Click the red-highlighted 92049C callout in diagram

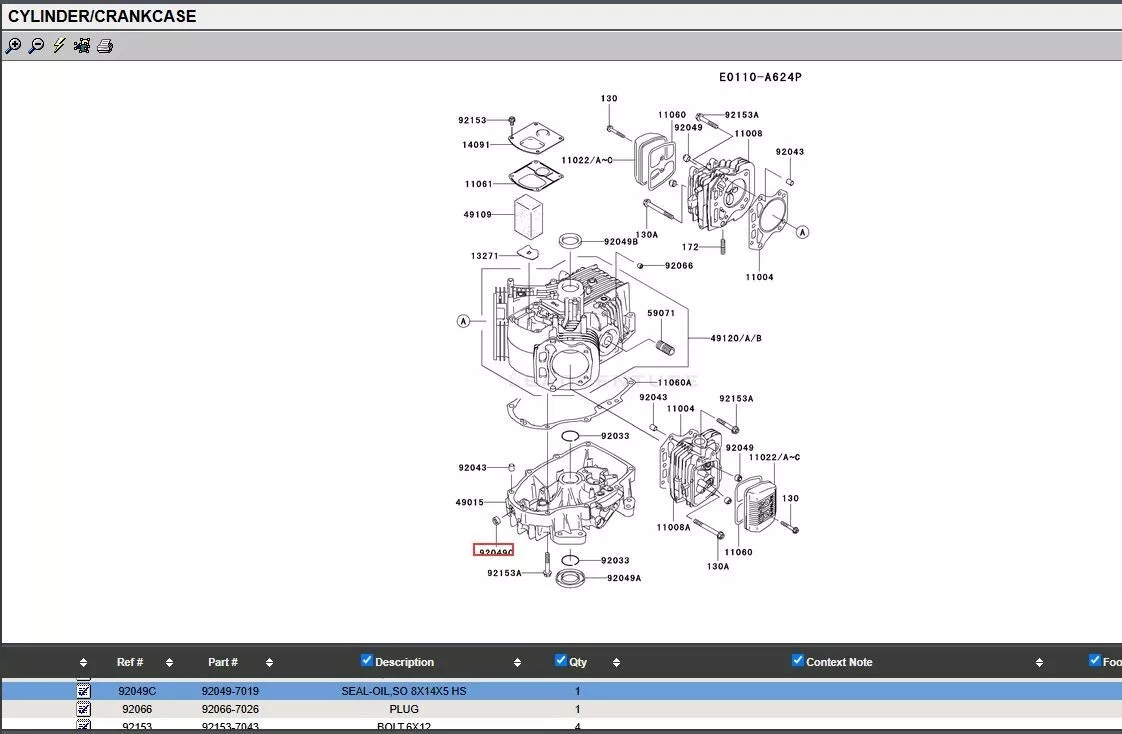coord(494,550)
